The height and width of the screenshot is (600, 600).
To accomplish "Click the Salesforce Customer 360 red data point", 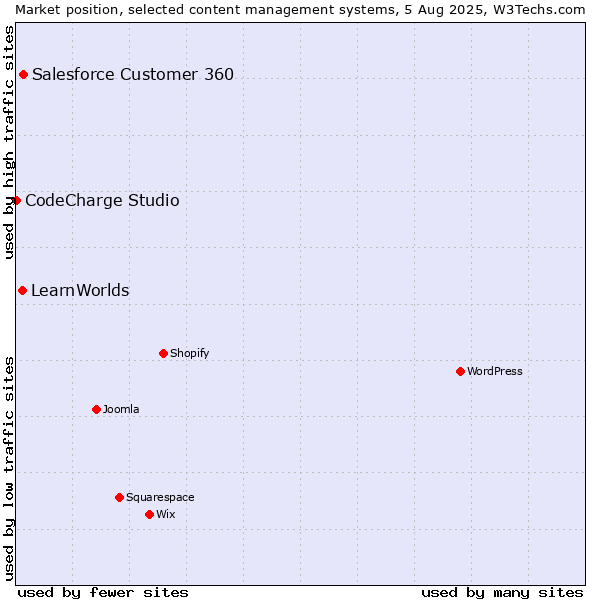I will pyautogui.click(x=23, y=75).
